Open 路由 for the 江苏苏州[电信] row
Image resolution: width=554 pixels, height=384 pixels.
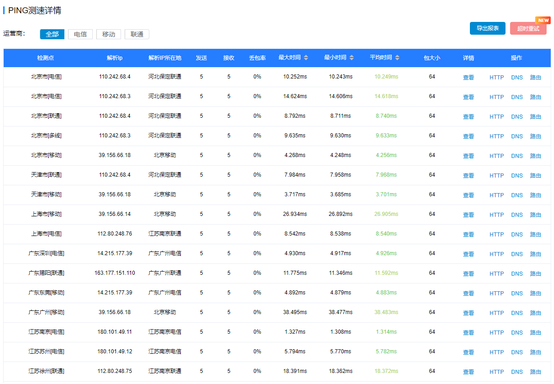click(x=536, y=352)
